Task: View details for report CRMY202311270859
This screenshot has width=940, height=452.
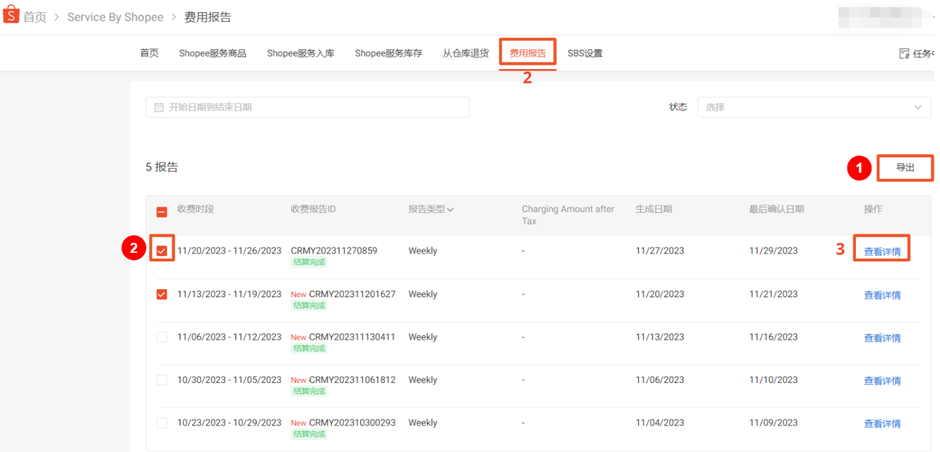Action: (882, 252)
